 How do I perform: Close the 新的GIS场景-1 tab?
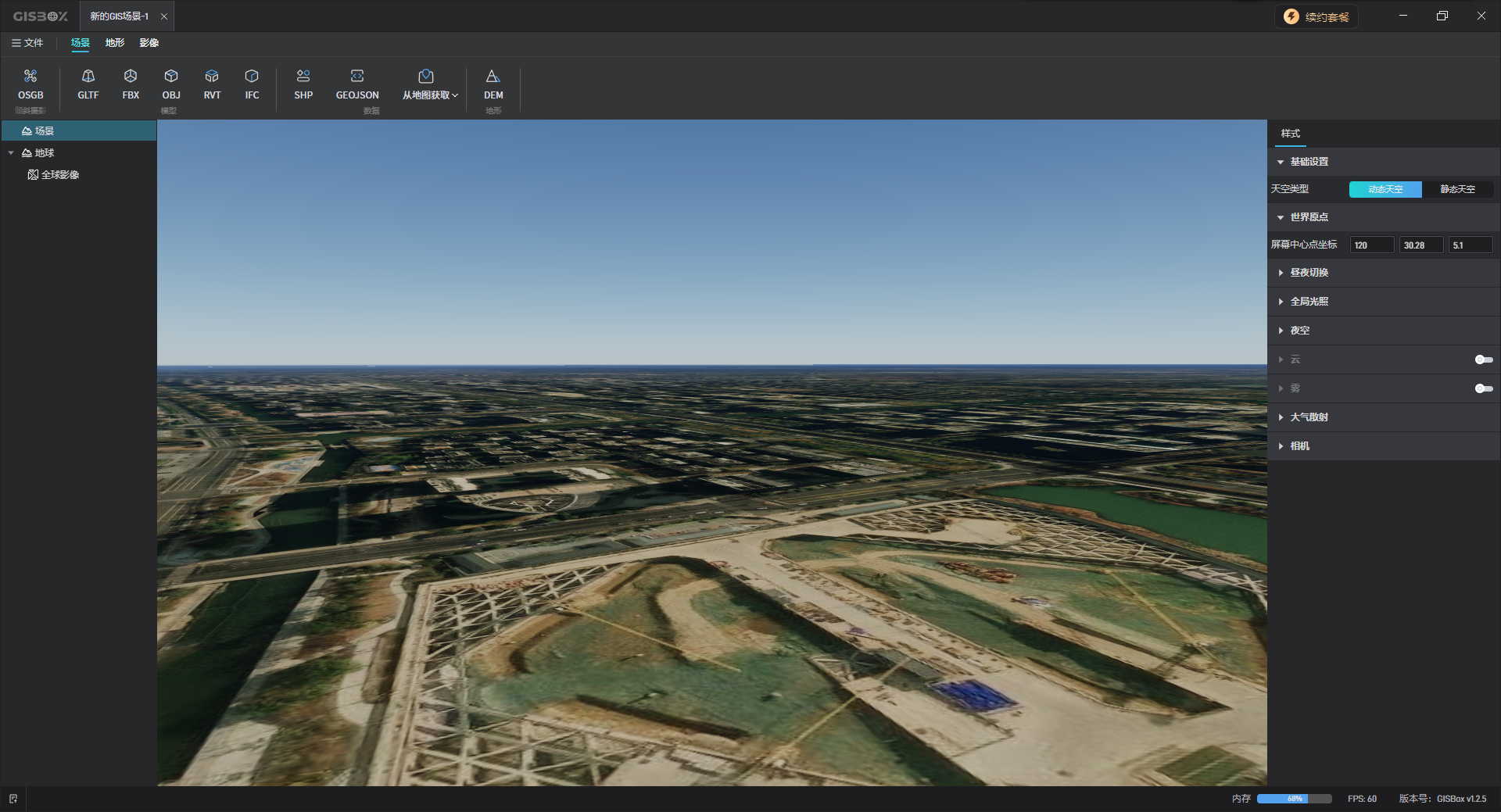point(164,16)
